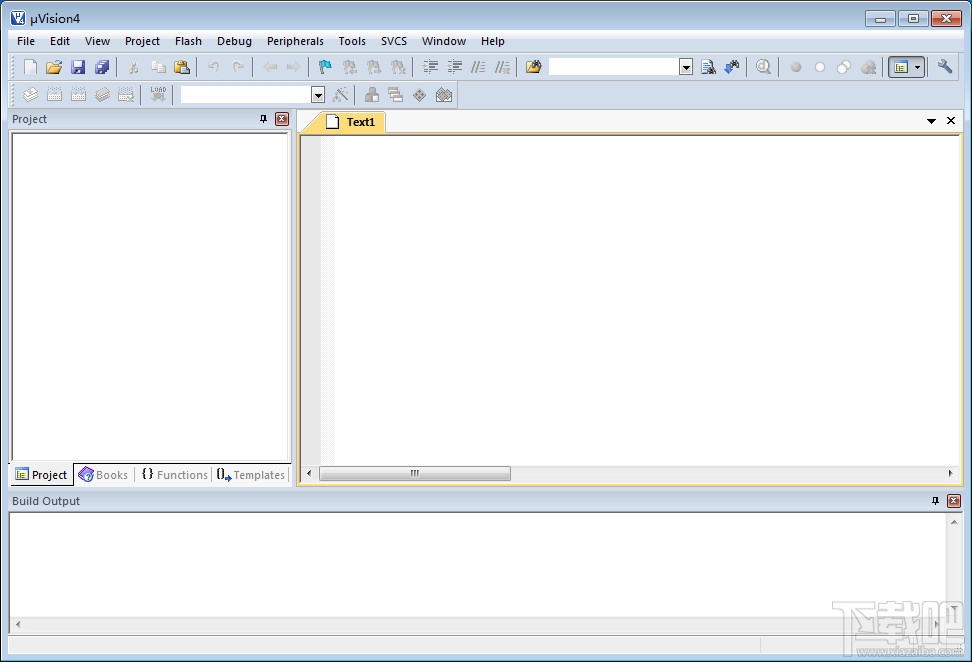Viewport: 972px width, 662px height.
Task: Create a new file with toolbar icon
Action: (30, 67)
